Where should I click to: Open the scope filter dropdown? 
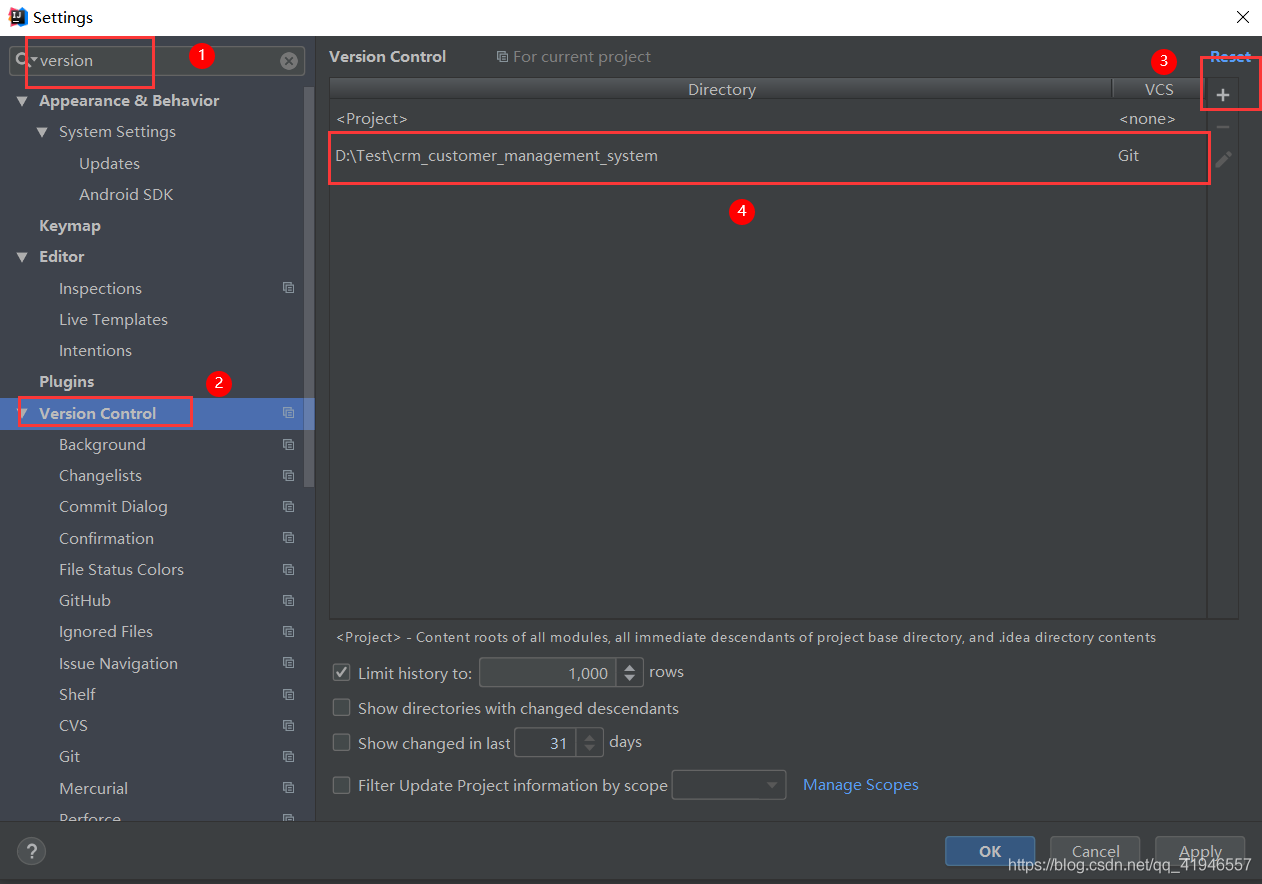point(729,785)
